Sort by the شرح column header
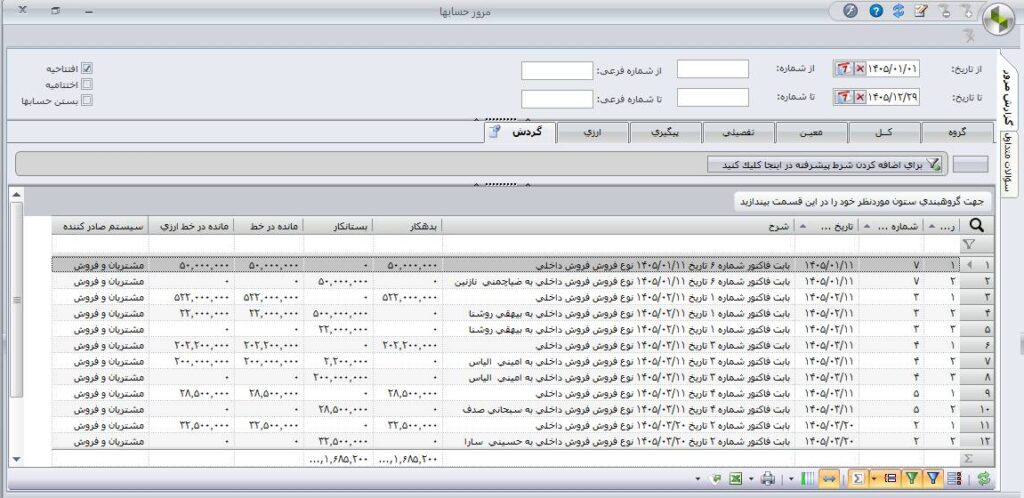1024x498 pixels. 618,226
